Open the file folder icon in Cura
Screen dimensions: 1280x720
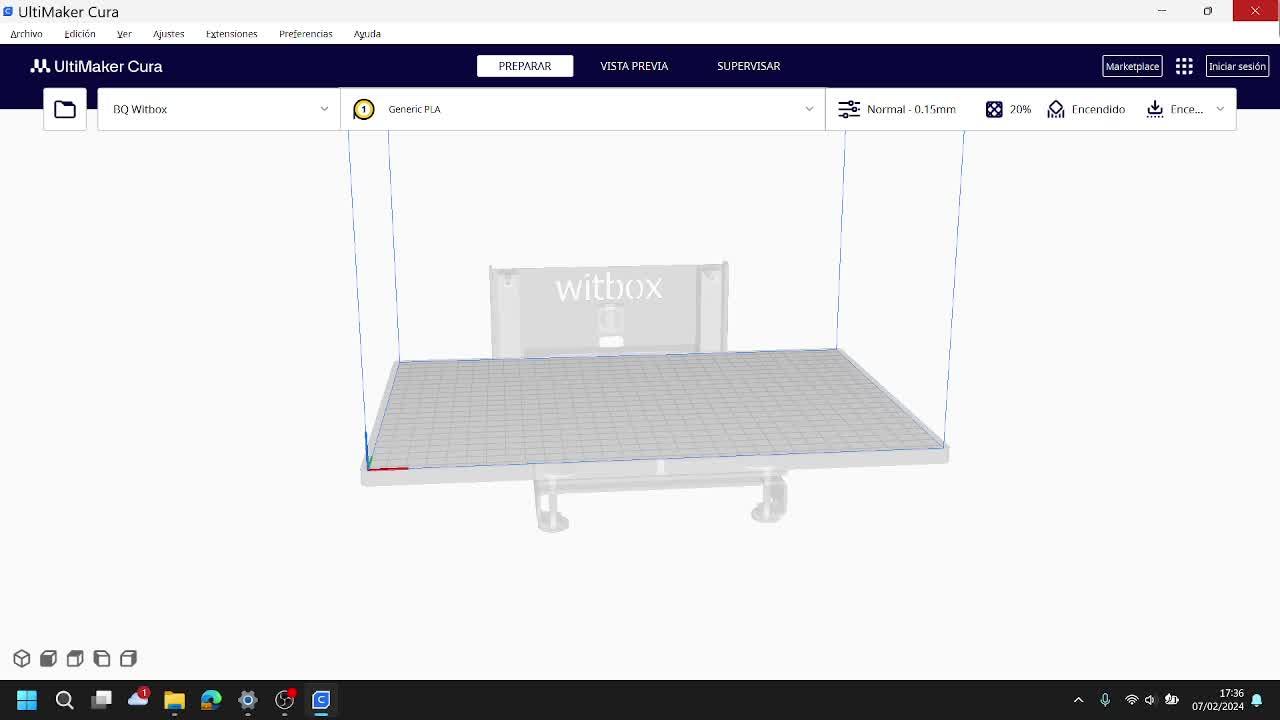click(65, 109)
